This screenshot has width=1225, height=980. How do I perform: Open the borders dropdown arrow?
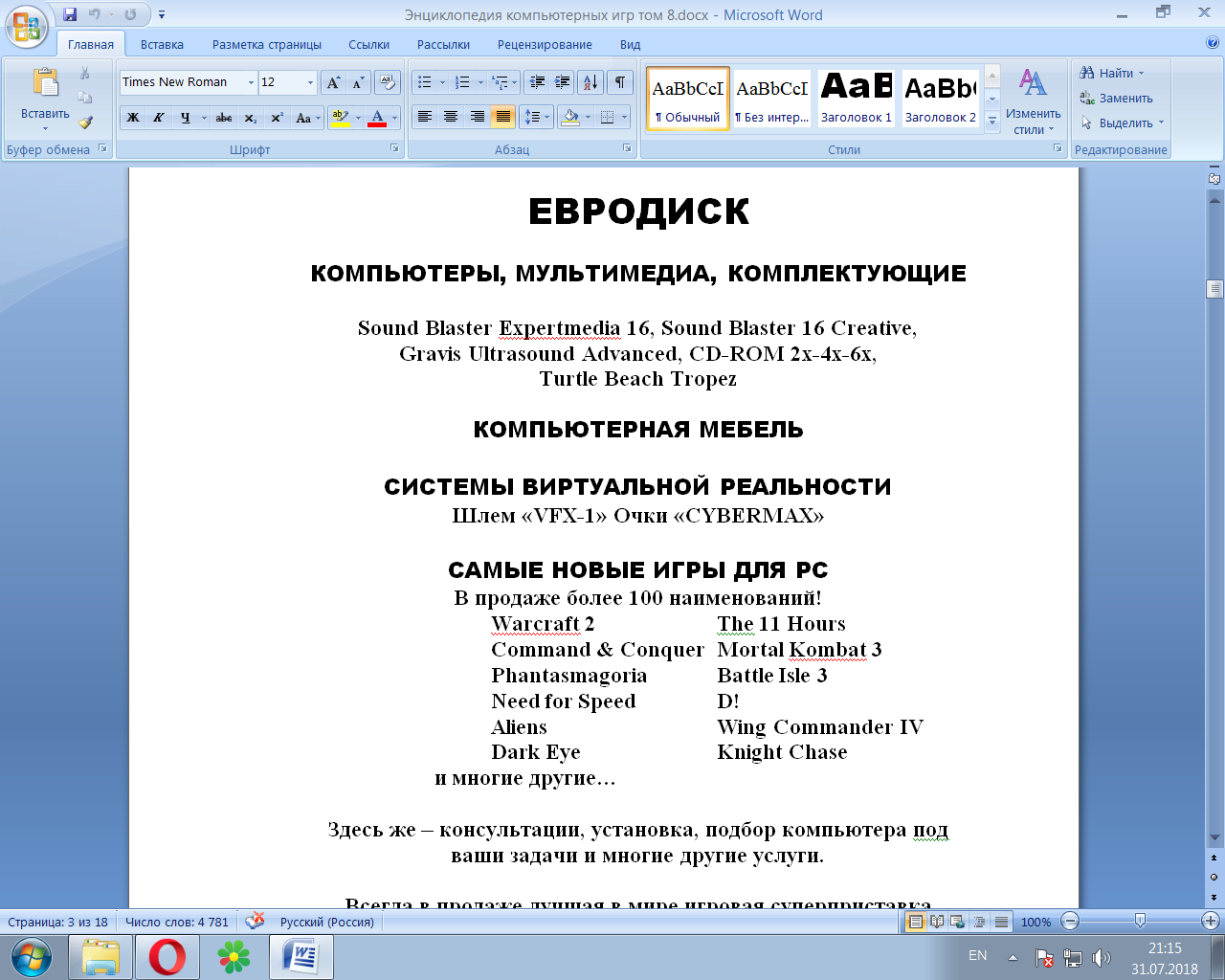tap(624, 118)
